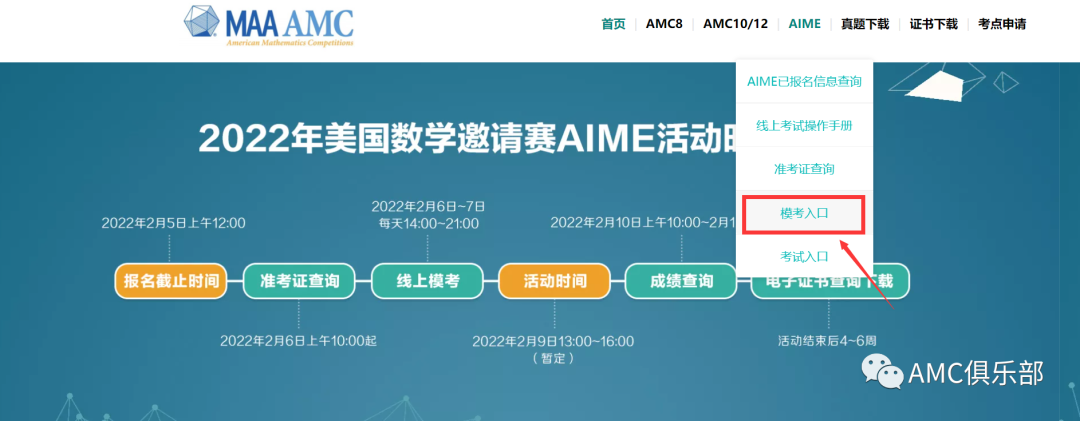This screenshot has width=1080, height=421.
Task: Open the AIME nav menu
Action: click(804, 24)
